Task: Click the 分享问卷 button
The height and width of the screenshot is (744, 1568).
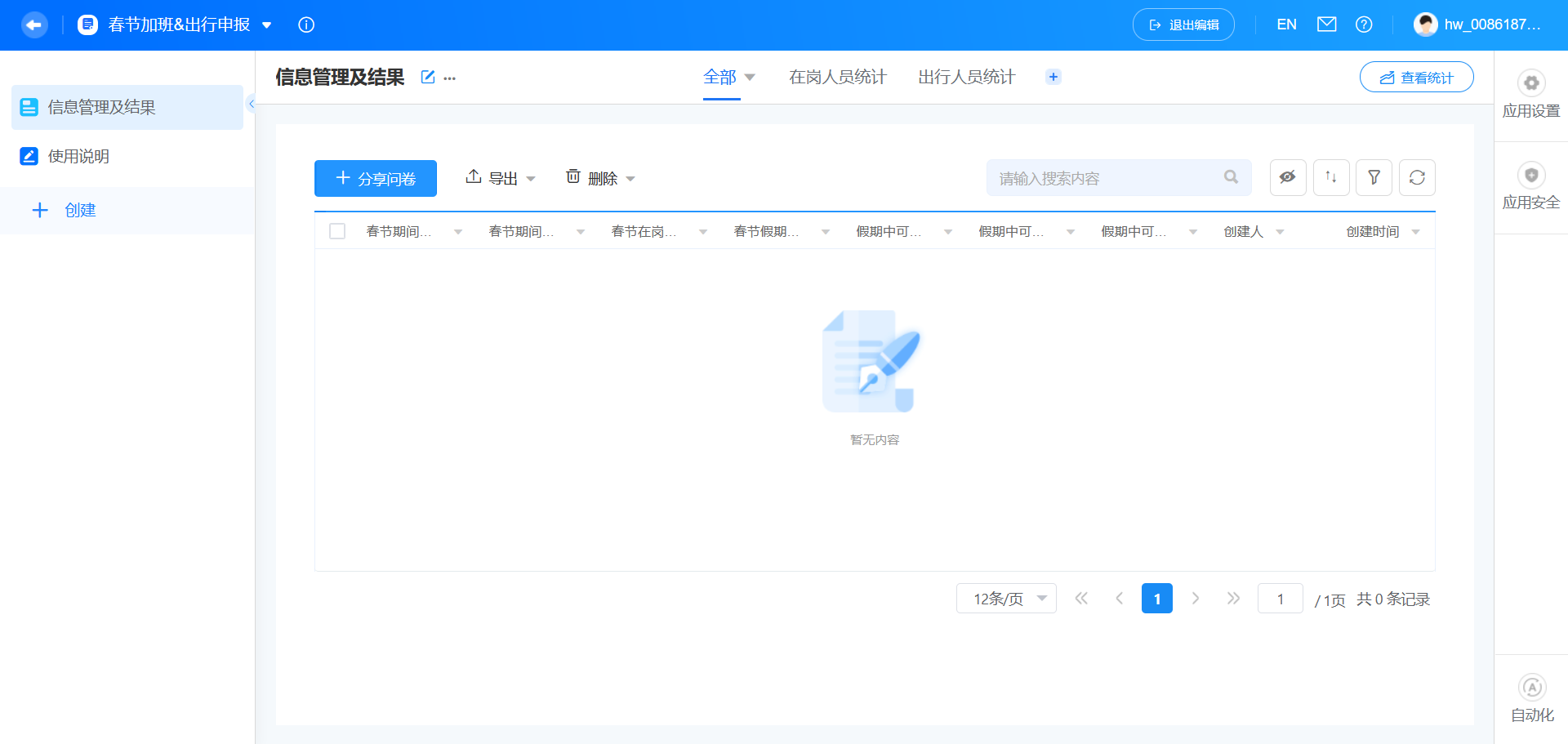Action: (375, 178)
